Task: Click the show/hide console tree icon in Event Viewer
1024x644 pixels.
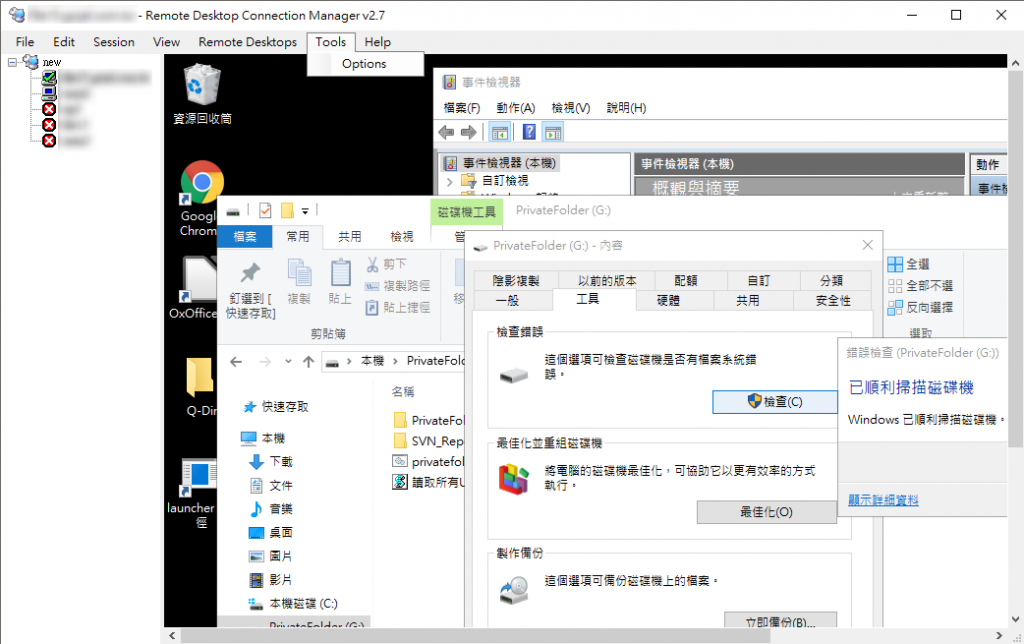Action: 500,133
